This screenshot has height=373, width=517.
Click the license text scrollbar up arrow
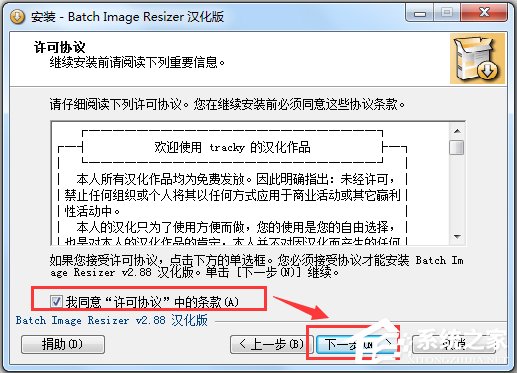(x=457, y=131)
